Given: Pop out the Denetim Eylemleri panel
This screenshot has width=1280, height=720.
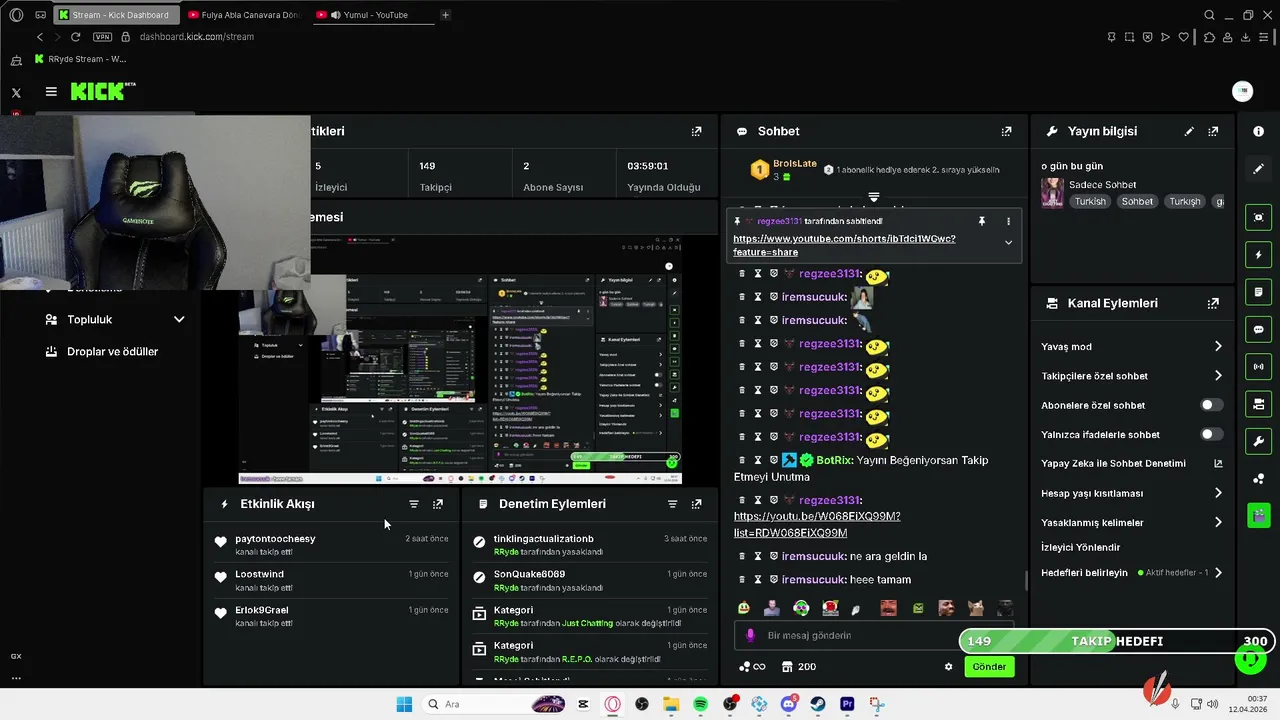Looking at the screenshot, I should click(x=696, y=504).
